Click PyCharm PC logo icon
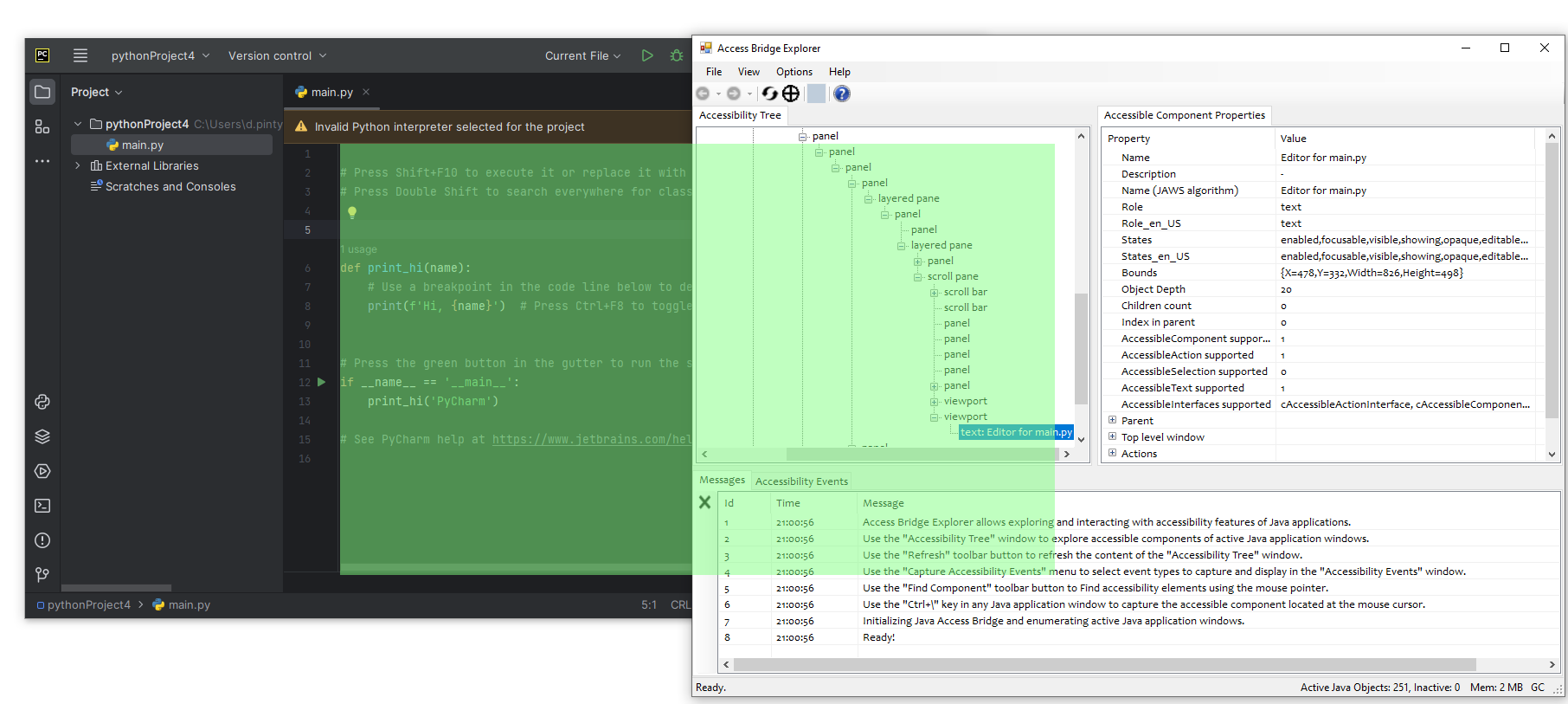This screenshot has height=704, width=1568. point(42,55)
